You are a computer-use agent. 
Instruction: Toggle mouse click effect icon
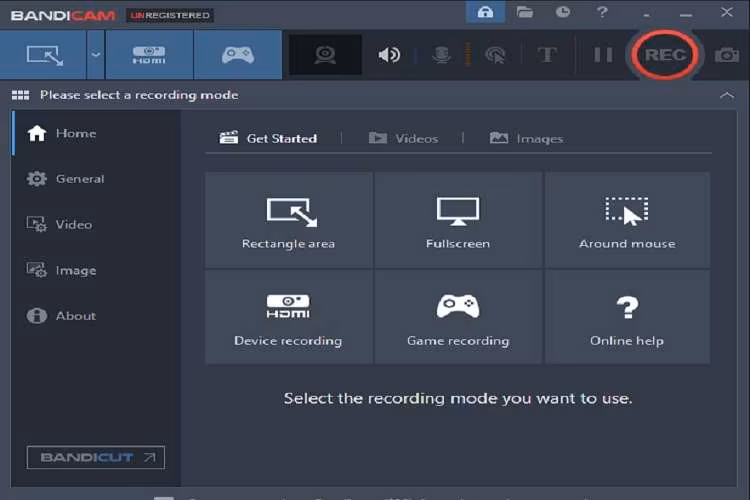click(x=495, y=55)
